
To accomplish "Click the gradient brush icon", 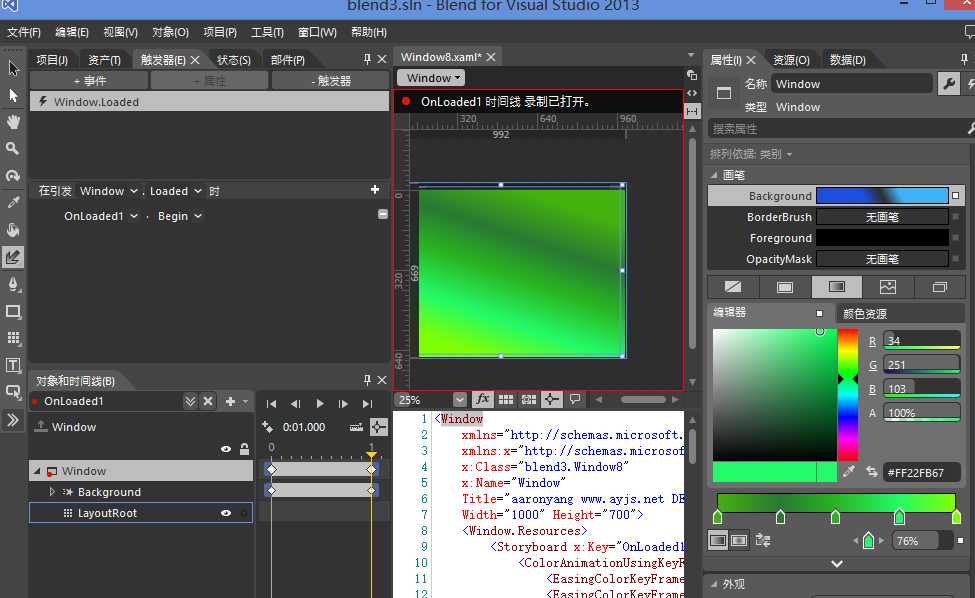I will [x=836, y=287].
